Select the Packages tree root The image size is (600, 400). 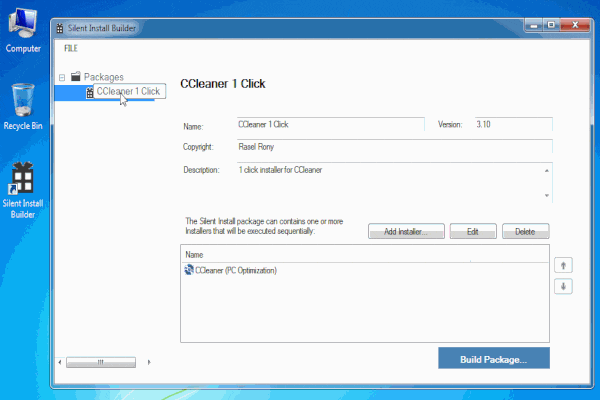[x=104, y=77]
